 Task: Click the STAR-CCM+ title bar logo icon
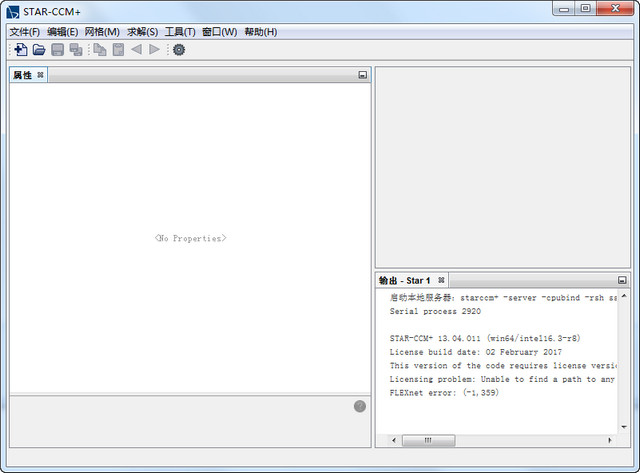(x=13, y=12)
